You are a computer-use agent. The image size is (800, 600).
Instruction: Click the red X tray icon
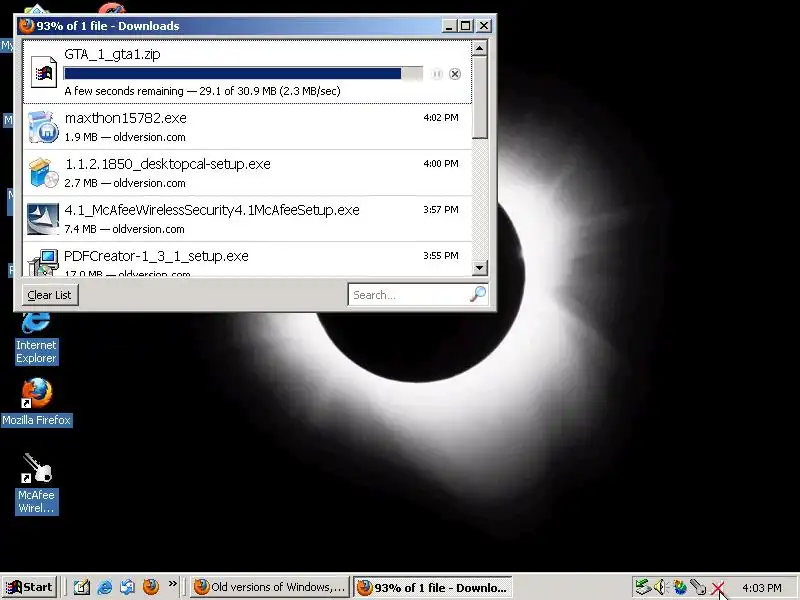(x=718, y=588)
